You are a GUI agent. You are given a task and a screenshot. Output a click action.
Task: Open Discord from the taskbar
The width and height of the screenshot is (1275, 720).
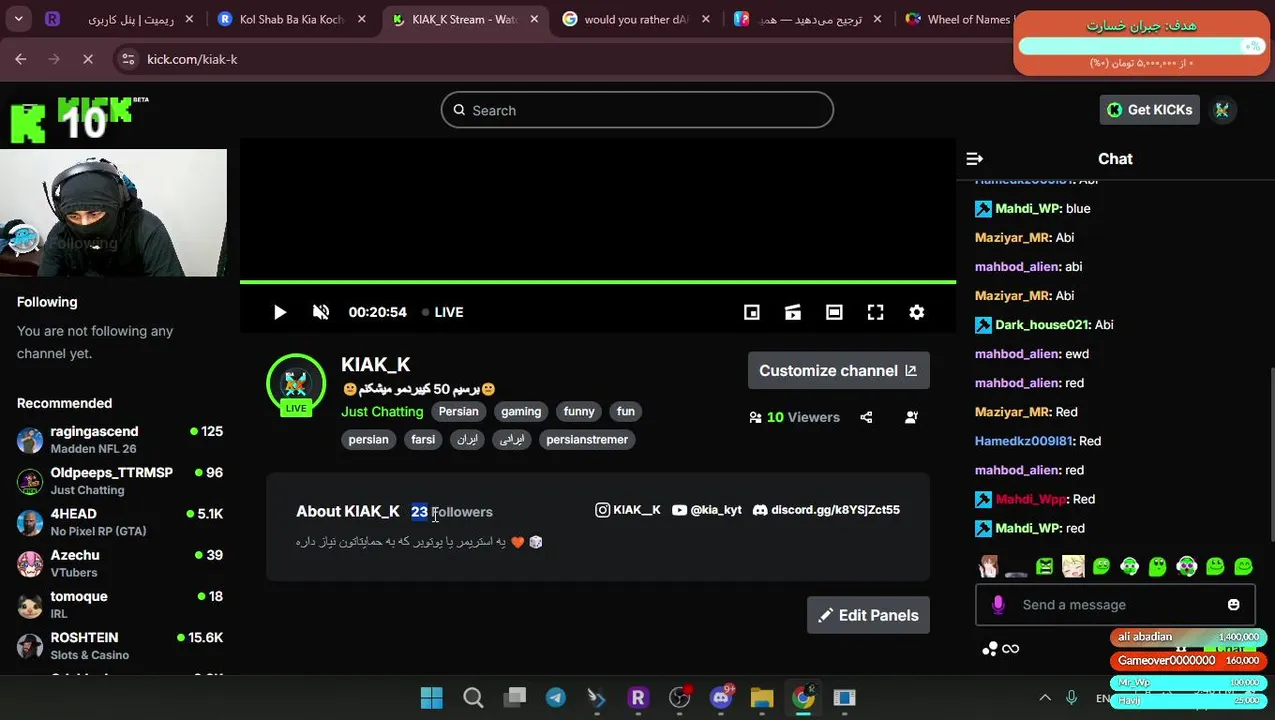click(x=721, y=698)
